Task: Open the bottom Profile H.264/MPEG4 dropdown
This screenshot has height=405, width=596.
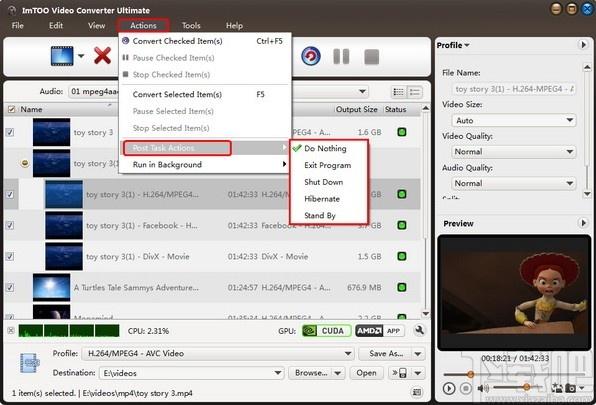Action: point(219,353)
